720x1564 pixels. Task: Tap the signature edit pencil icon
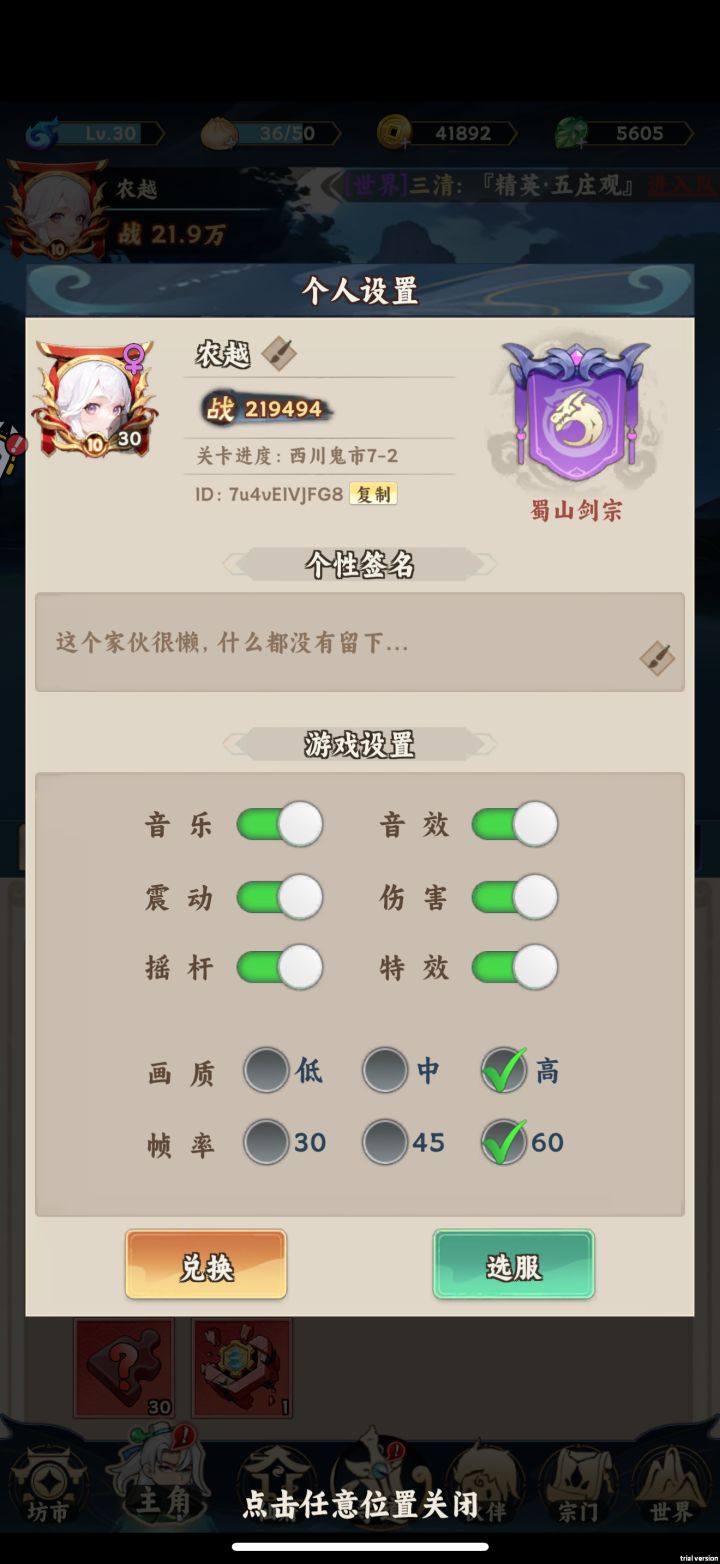pos(657,658)
